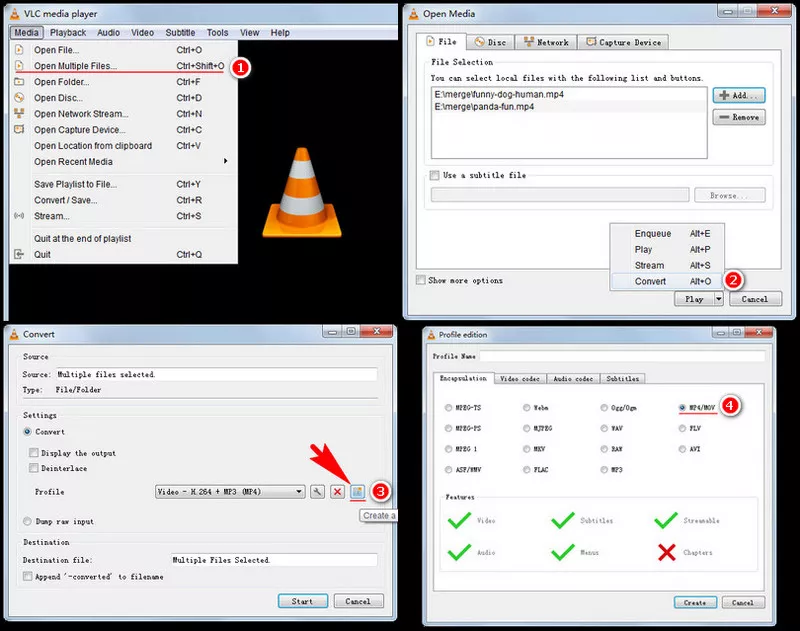Click the Open Capture Device icon in menu
Viewport: 800px width, 631px height.
pos(19,130)
